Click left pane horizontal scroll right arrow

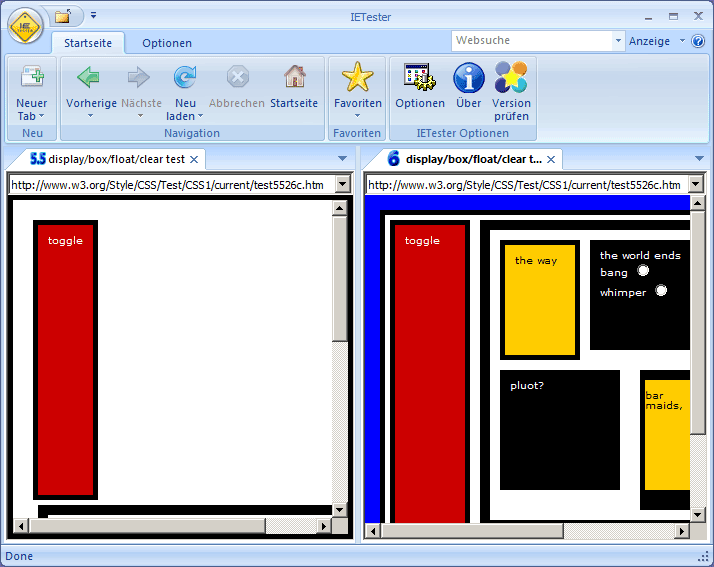tap(323, 526)
